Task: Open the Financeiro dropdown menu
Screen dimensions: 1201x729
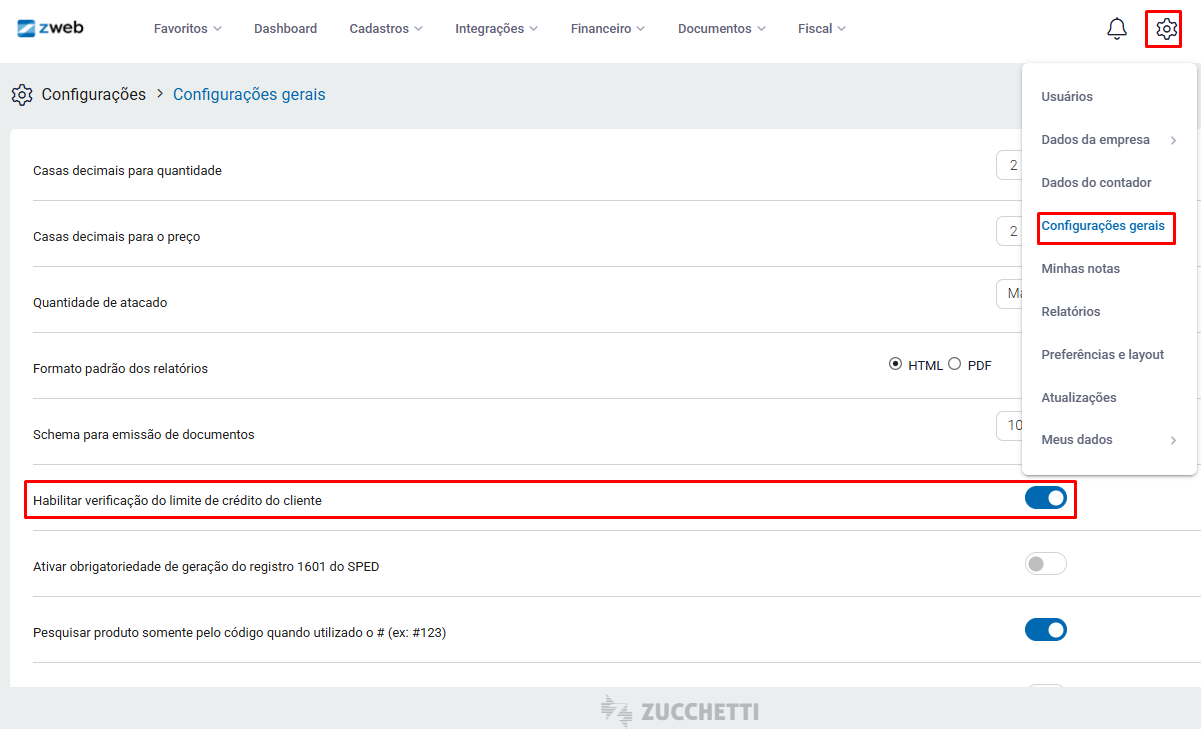Action: pos(607,29)
